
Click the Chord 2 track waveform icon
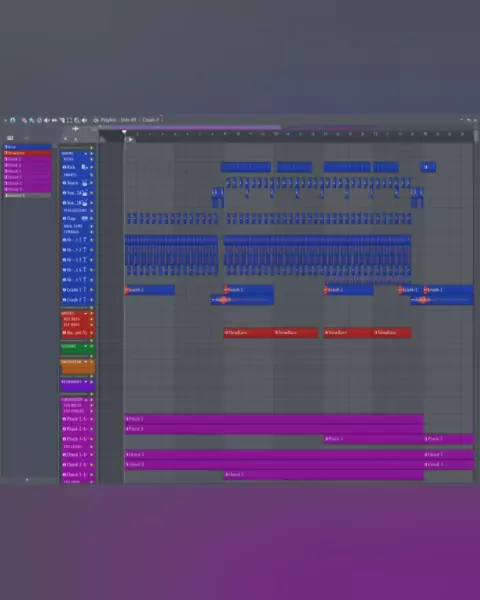click(x=85, y=465)
